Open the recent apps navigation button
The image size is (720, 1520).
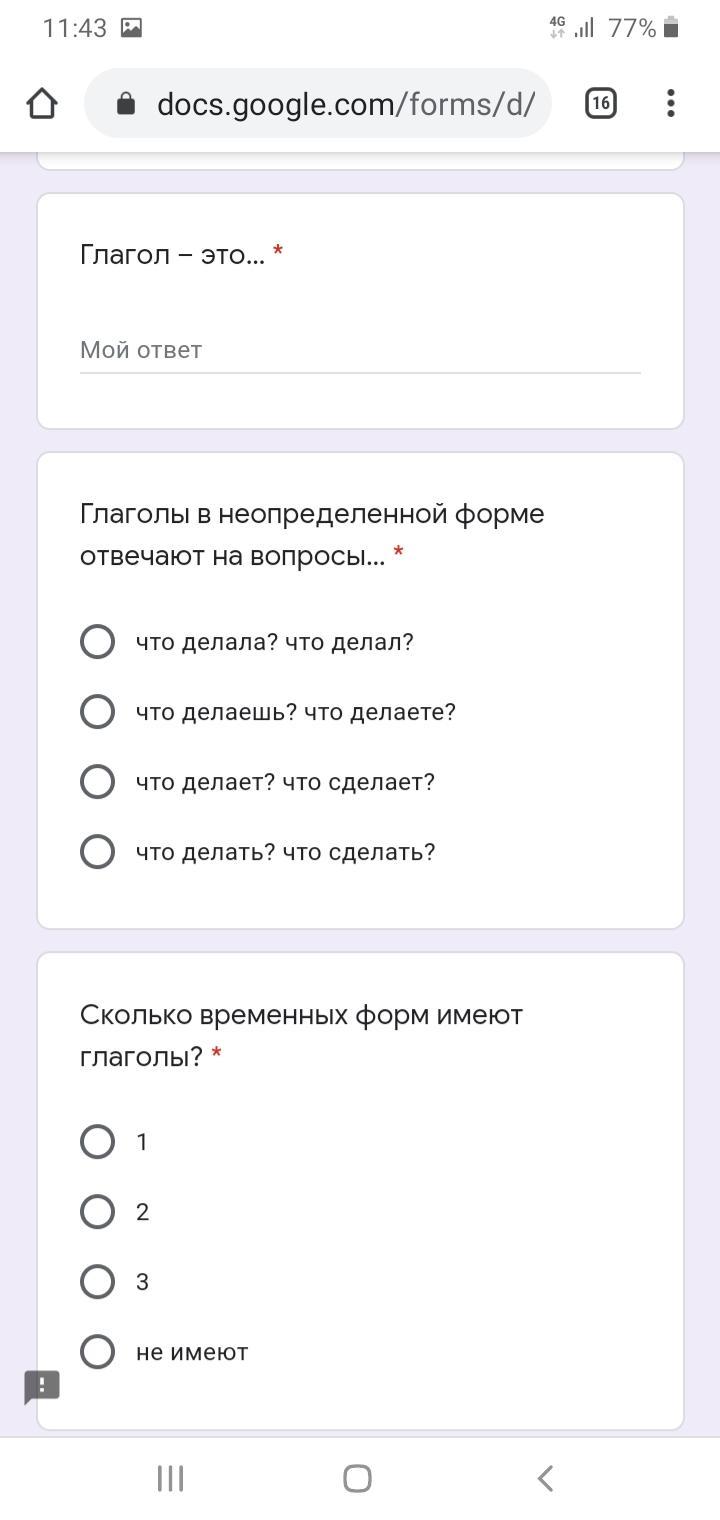(x=171, y=1478)
